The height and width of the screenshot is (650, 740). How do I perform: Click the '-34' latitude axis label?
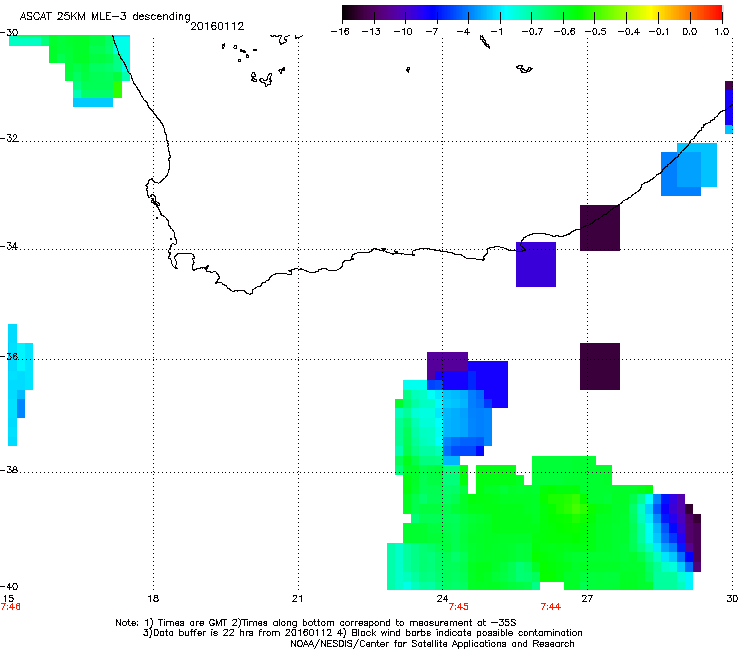9,246
